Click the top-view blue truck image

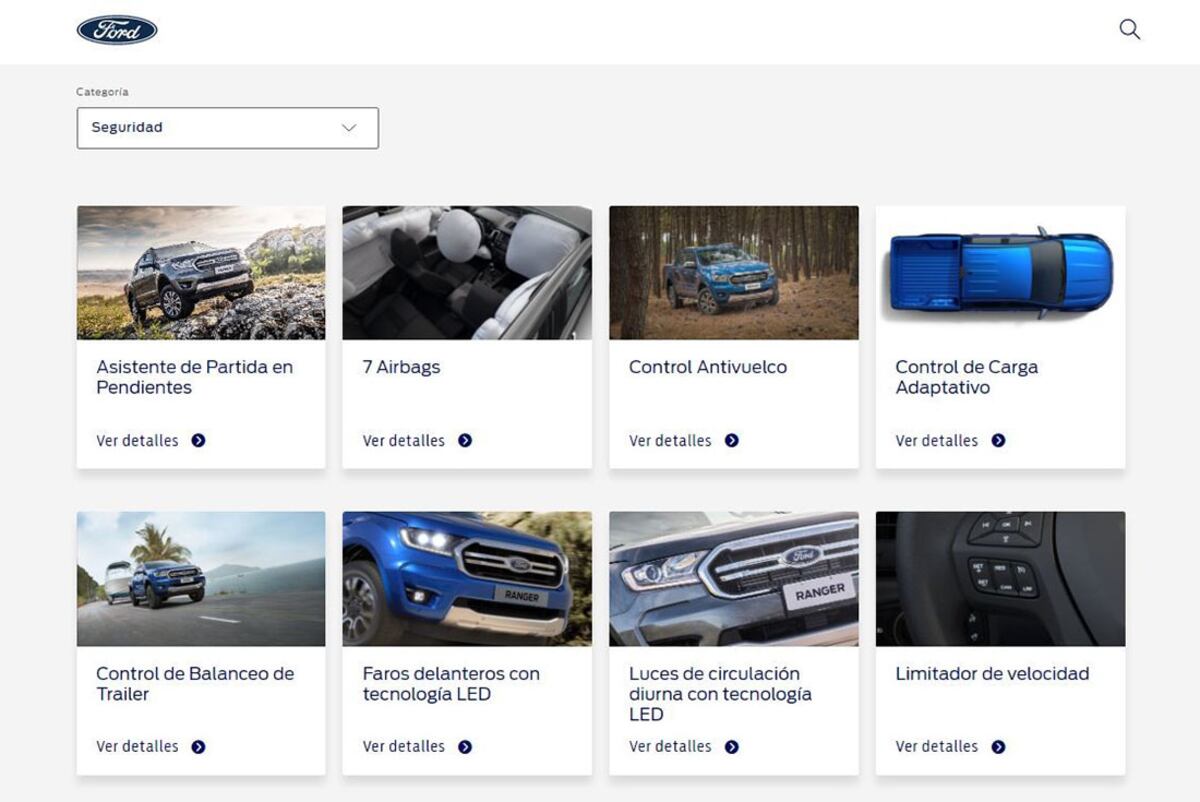pyautogui.click(x=1000, y=273)
